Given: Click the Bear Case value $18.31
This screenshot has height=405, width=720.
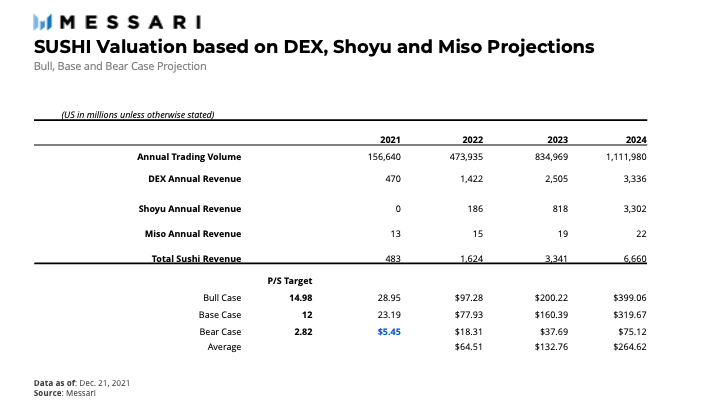Looking at the screenshot, I should click(x=469, y=332).
